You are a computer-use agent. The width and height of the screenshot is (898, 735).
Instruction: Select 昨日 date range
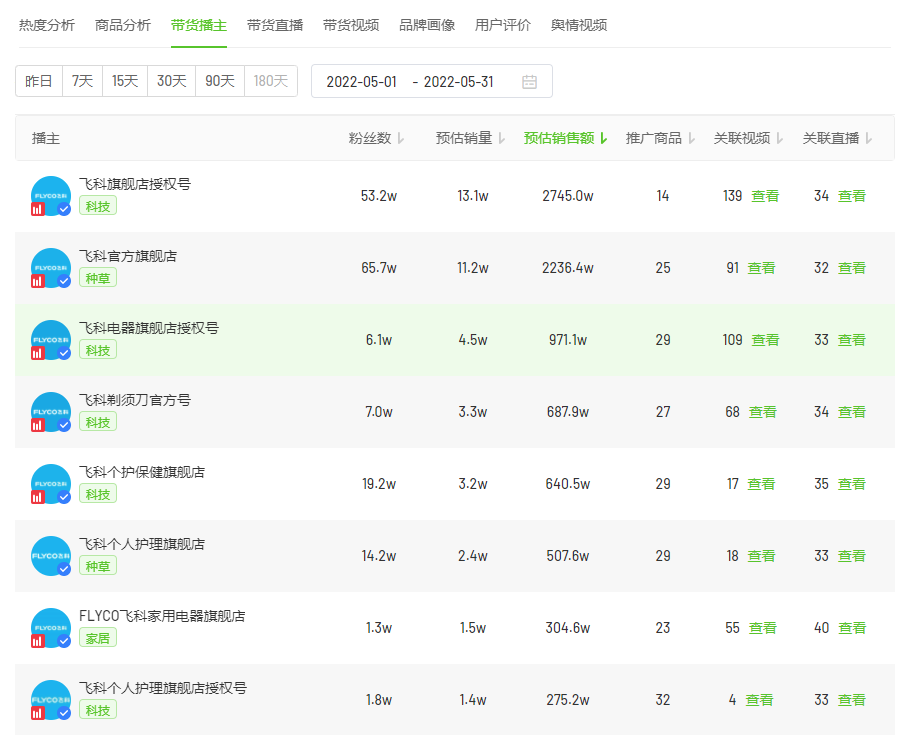pos(39,81)
